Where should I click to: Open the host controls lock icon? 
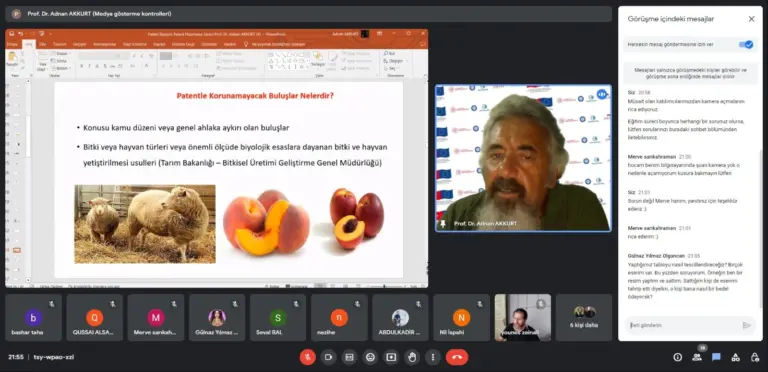(x=755, y=357)
